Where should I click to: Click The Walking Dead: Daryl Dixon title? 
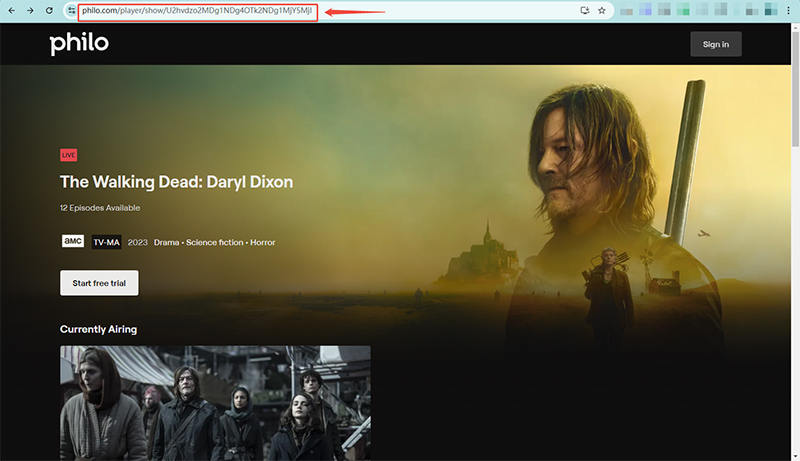click(177, 182)
